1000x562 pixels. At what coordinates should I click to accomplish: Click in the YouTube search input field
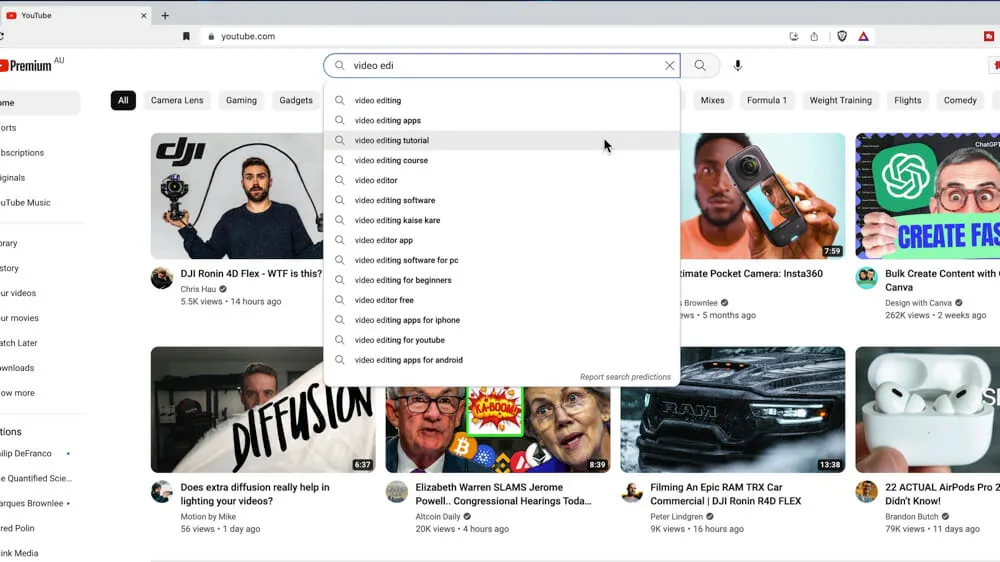(x=500, y=66)
